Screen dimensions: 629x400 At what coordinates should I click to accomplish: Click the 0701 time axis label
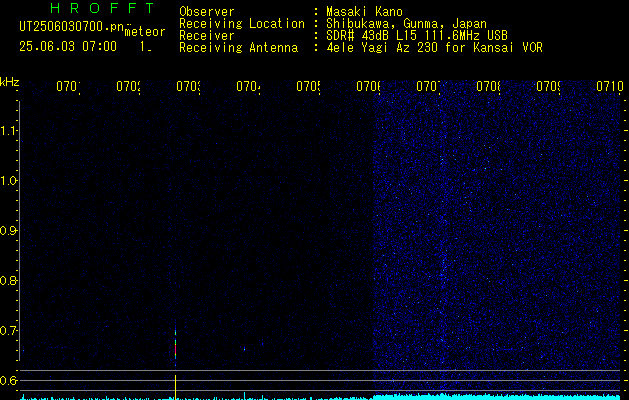pos(68,86)
